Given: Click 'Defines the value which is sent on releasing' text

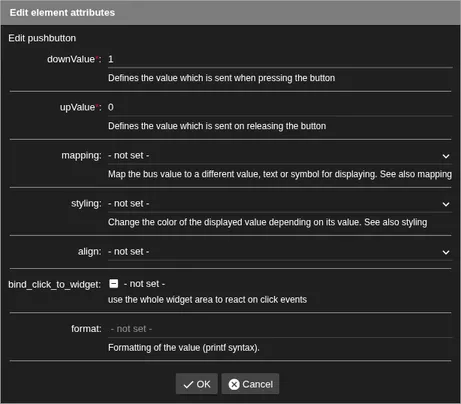Looking at the screenshot, I should (x=217, y=126).
